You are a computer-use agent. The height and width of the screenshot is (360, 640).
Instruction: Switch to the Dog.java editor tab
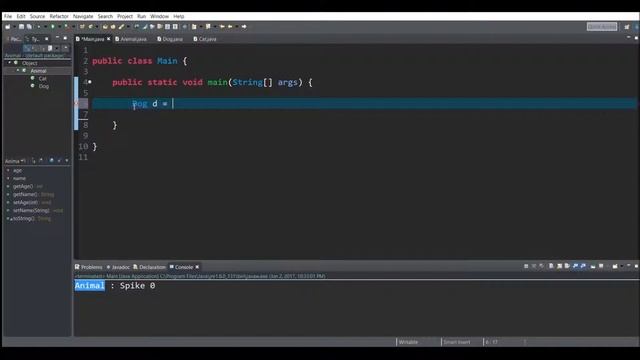tap(170, 39)
